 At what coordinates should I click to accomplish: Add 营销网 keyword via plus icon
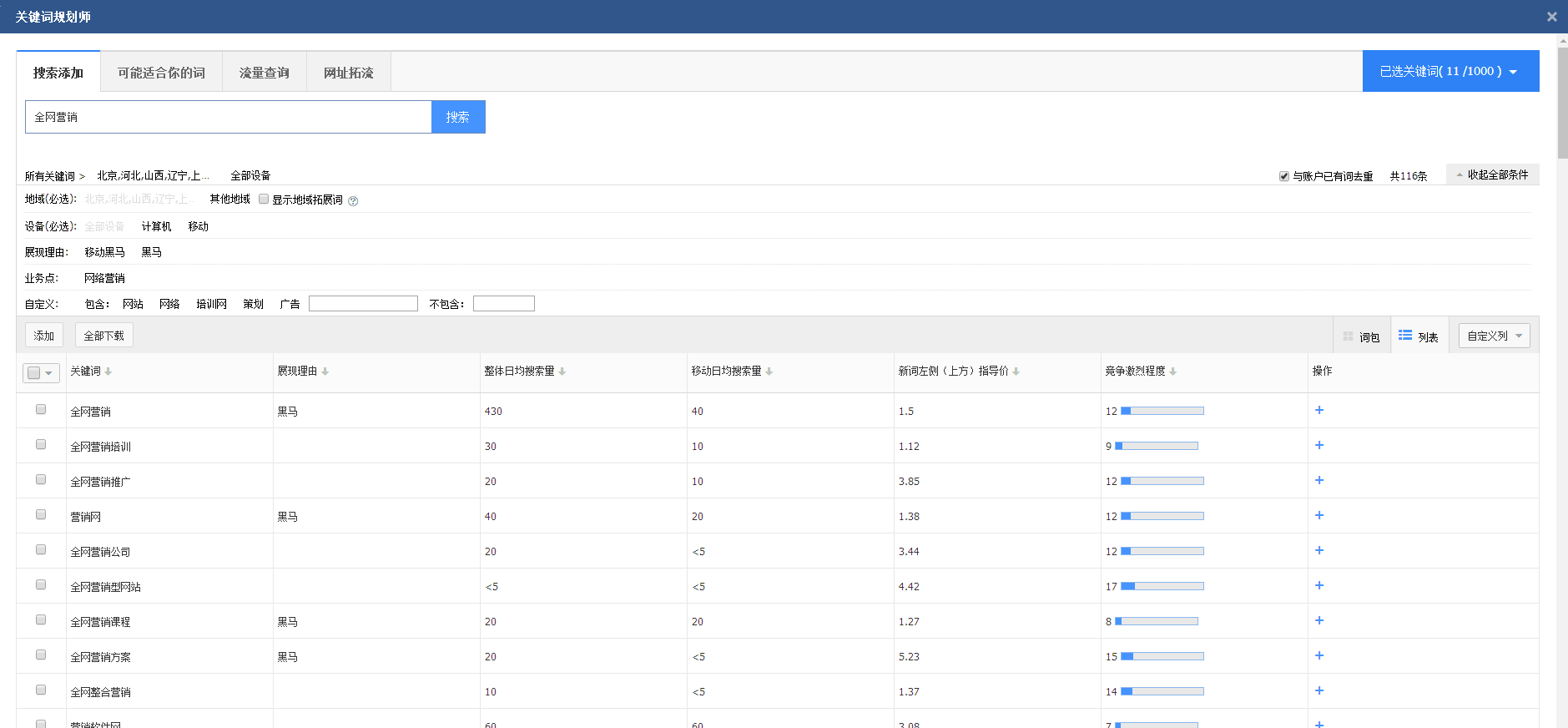(x=1319, y=515)
